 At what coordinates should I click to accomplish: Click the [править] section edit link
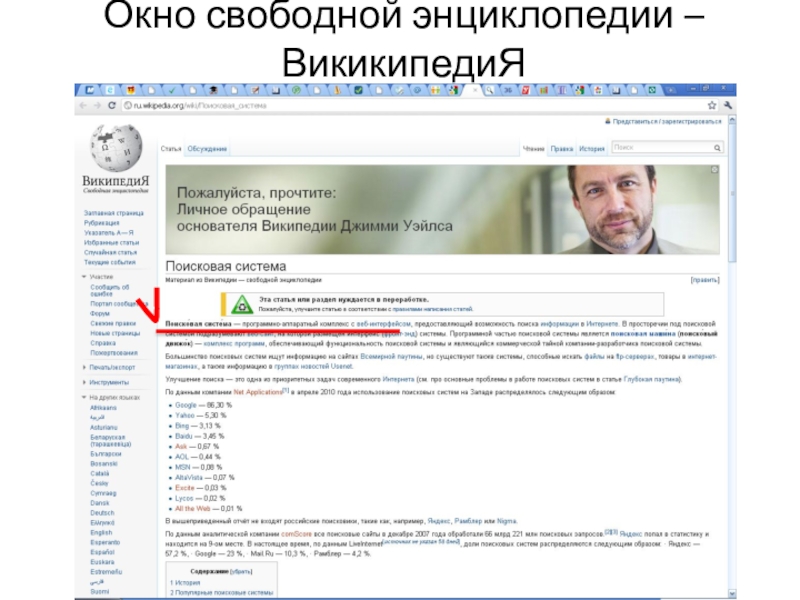(705, 280)
